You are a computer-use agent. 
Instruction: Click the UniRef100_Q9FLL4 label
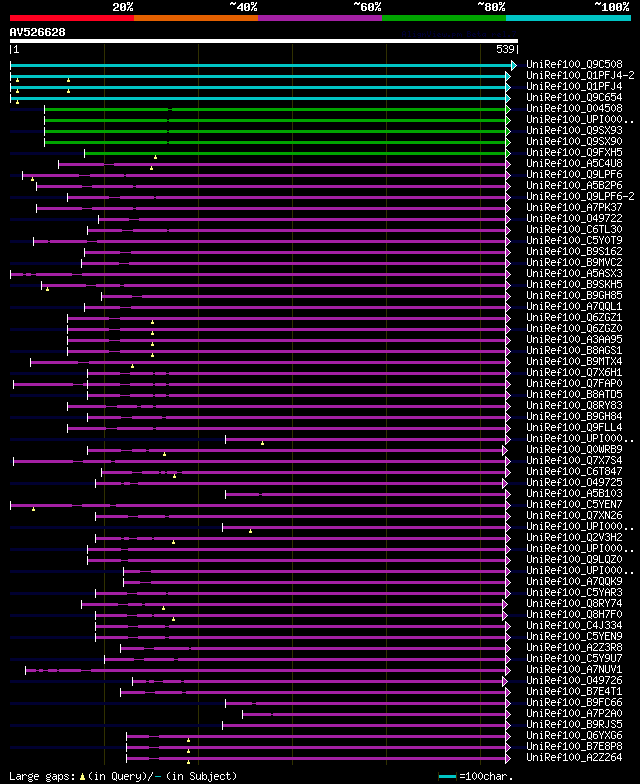pyautogui.click(x=574, y=428)
